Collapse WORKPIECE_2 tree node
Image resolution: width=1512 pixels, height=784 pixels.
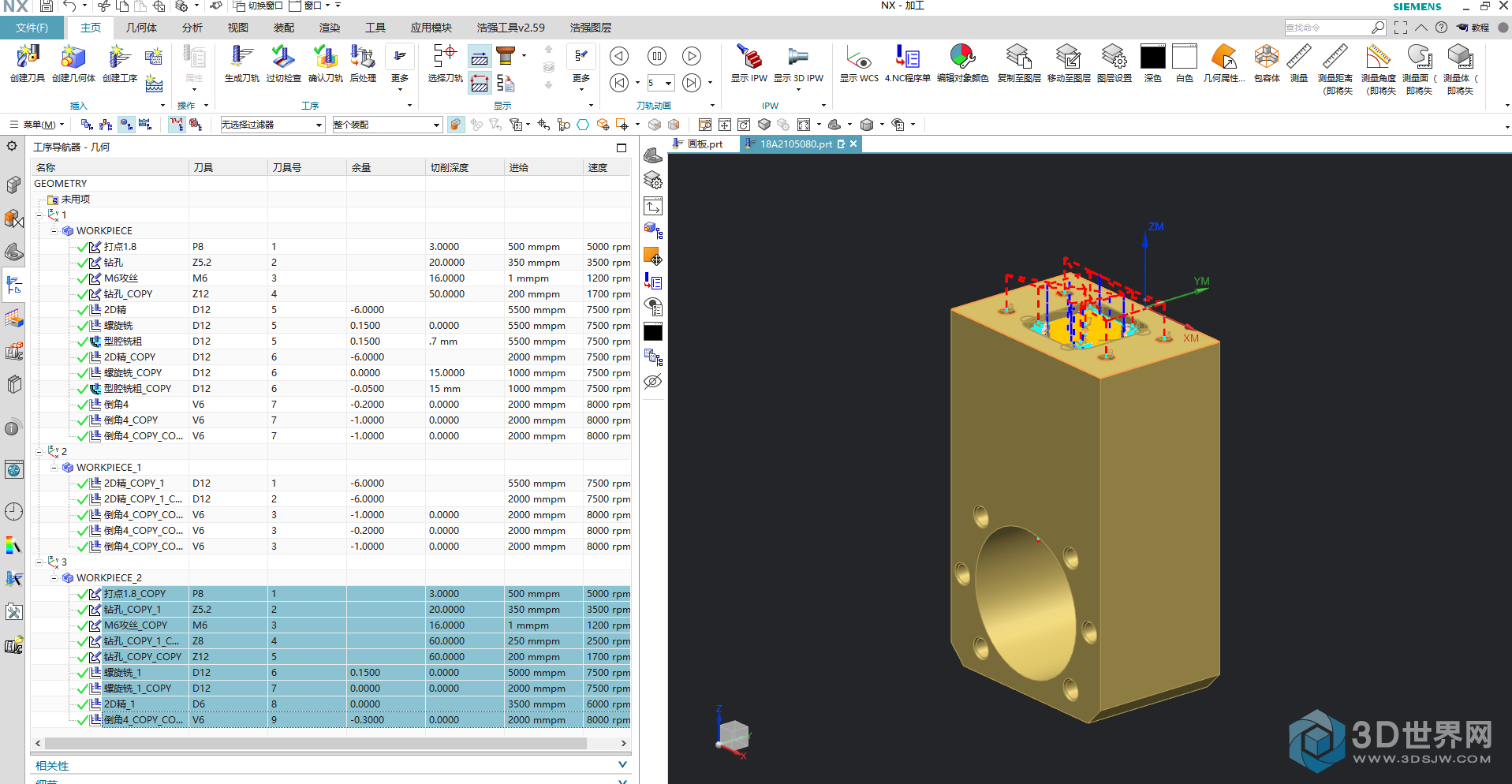click(54, 578)
